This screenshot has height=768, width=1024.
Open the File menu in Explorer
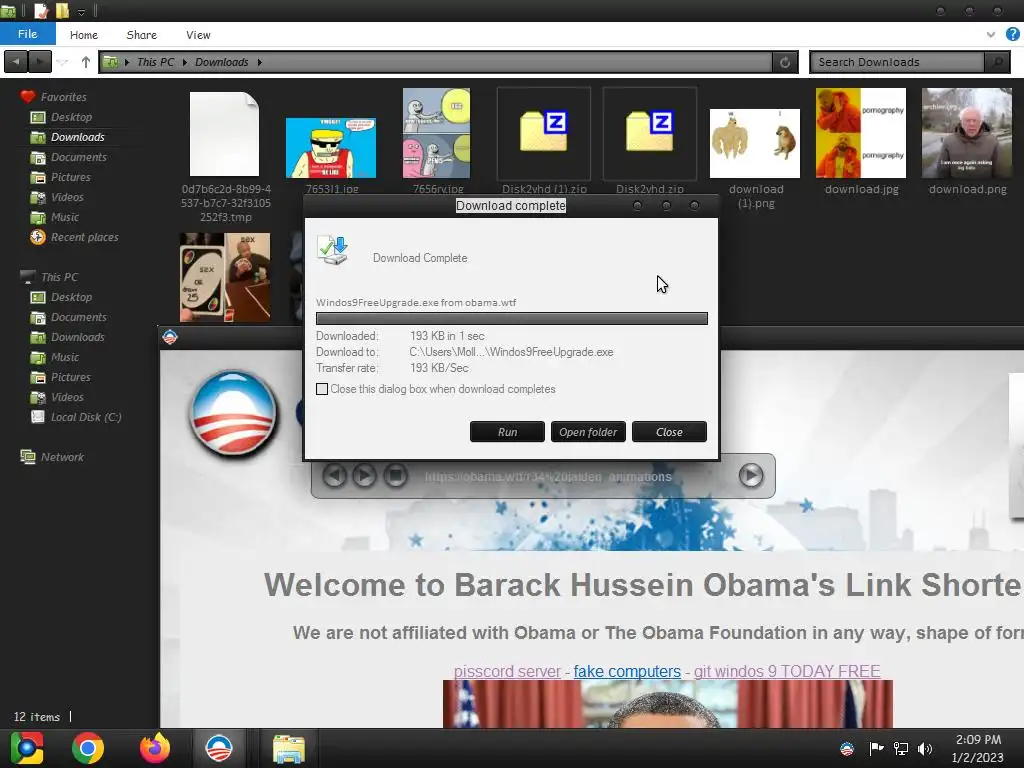(x=27, y=34)
